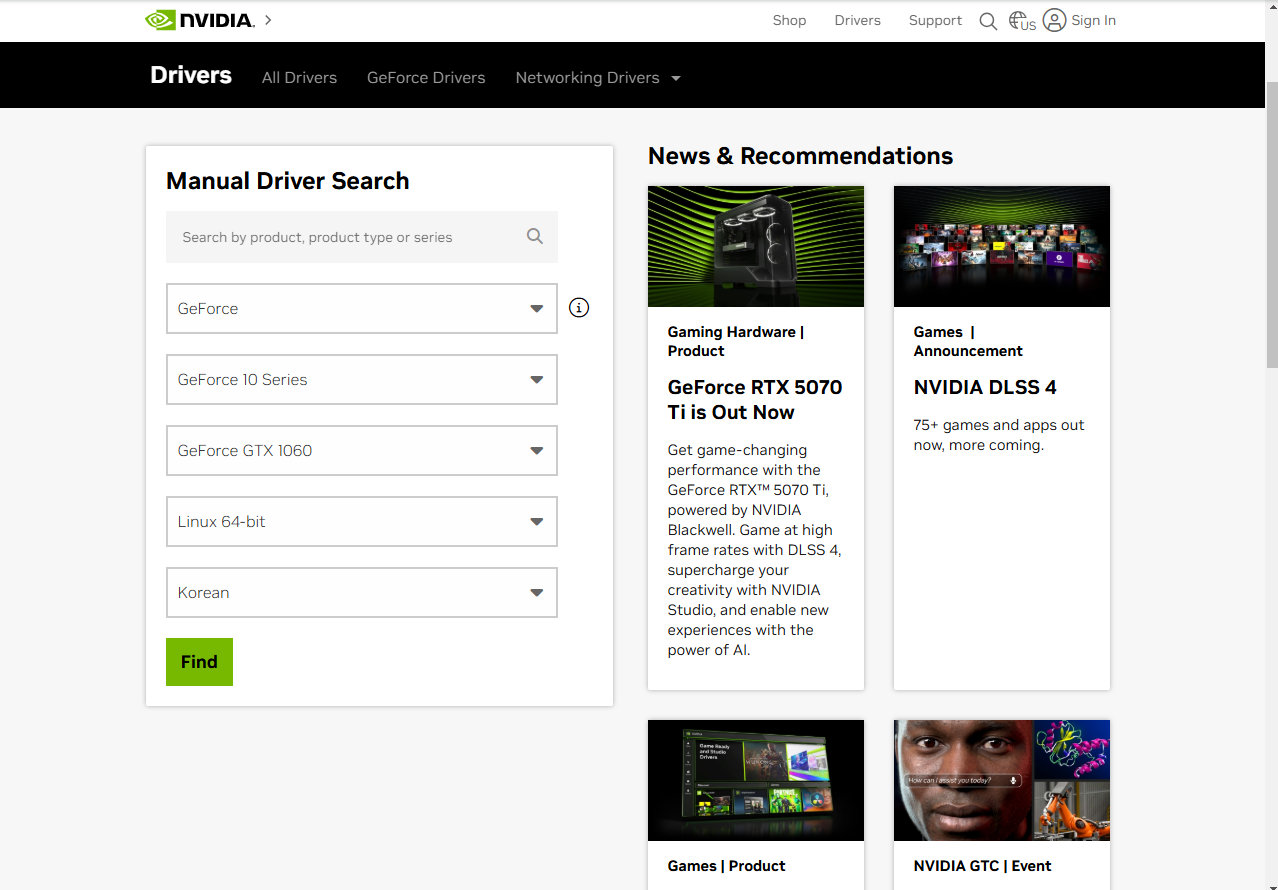Switch to All Drivers tab
The height and width of the screenshot is (890, 1278).
(x=299, y=77)
